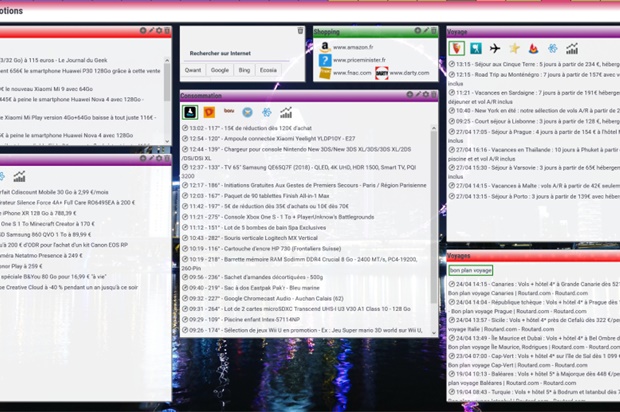
Task: Delete the Cdiscount deals widget via trash
Action: [x=167, y=158]
